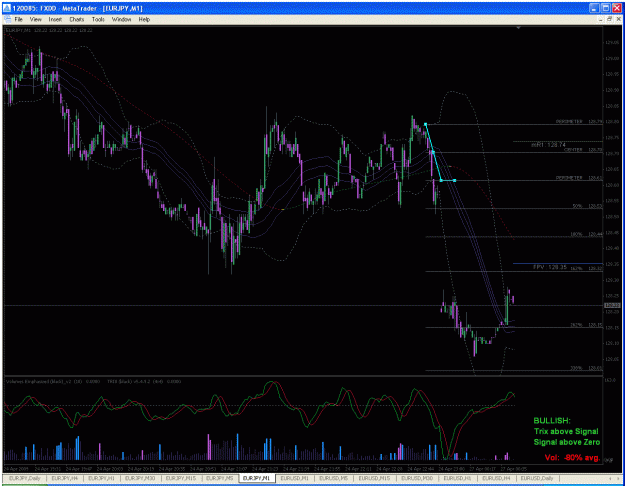
Task: Click the mR1 128.74 level label
Action: pyautogui.click(x=548, y=145)
